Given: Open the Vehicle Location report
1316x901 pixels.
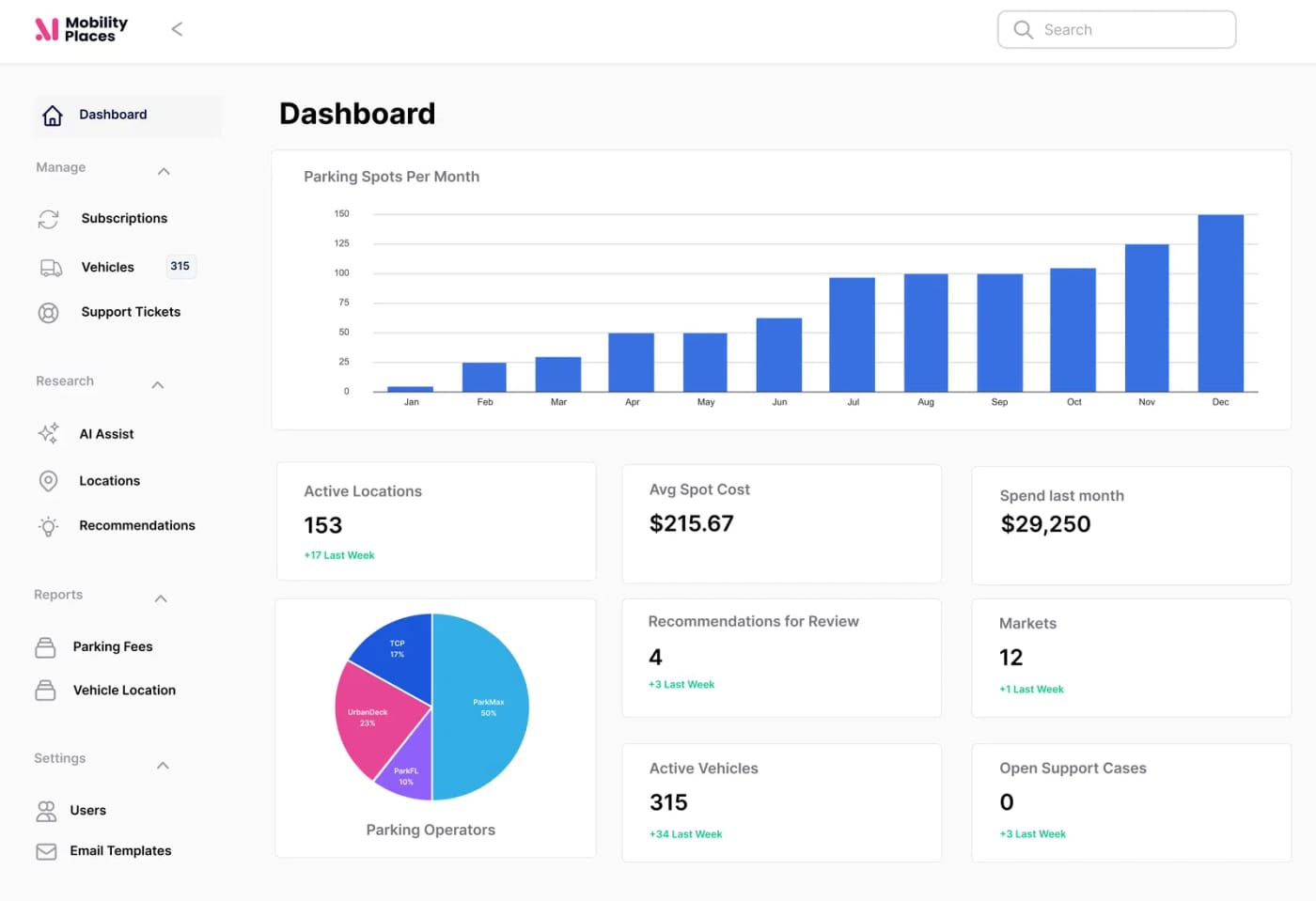Looking at the screenshot, I should [x=124, y=690].
